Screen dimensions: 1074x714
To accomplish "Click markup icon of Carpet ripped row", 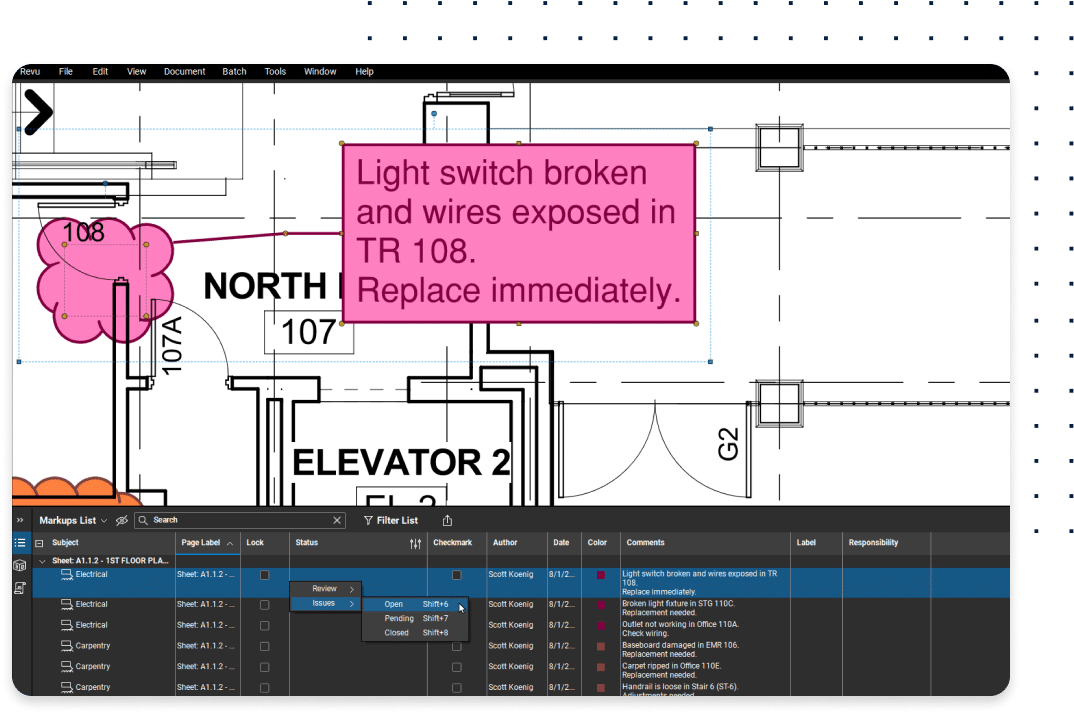I will [x=66, y=666].
